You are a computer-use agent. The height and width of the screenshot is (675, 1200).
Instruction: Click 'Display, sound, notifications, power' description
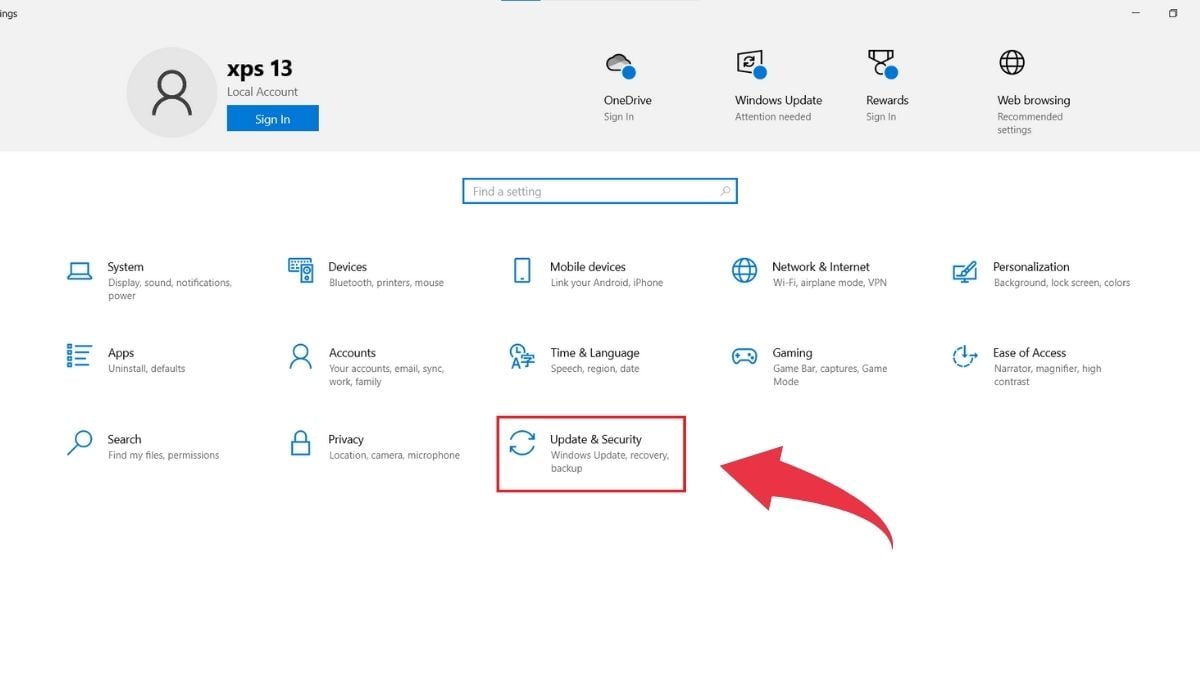click(170, 289)
